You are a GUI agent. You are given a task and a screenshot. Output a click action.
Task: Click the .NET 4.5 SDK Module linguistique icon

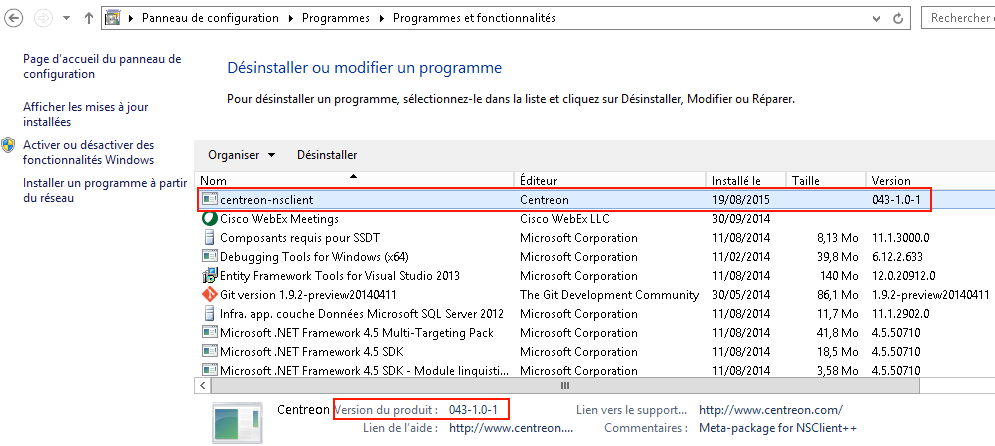(209, 369)
